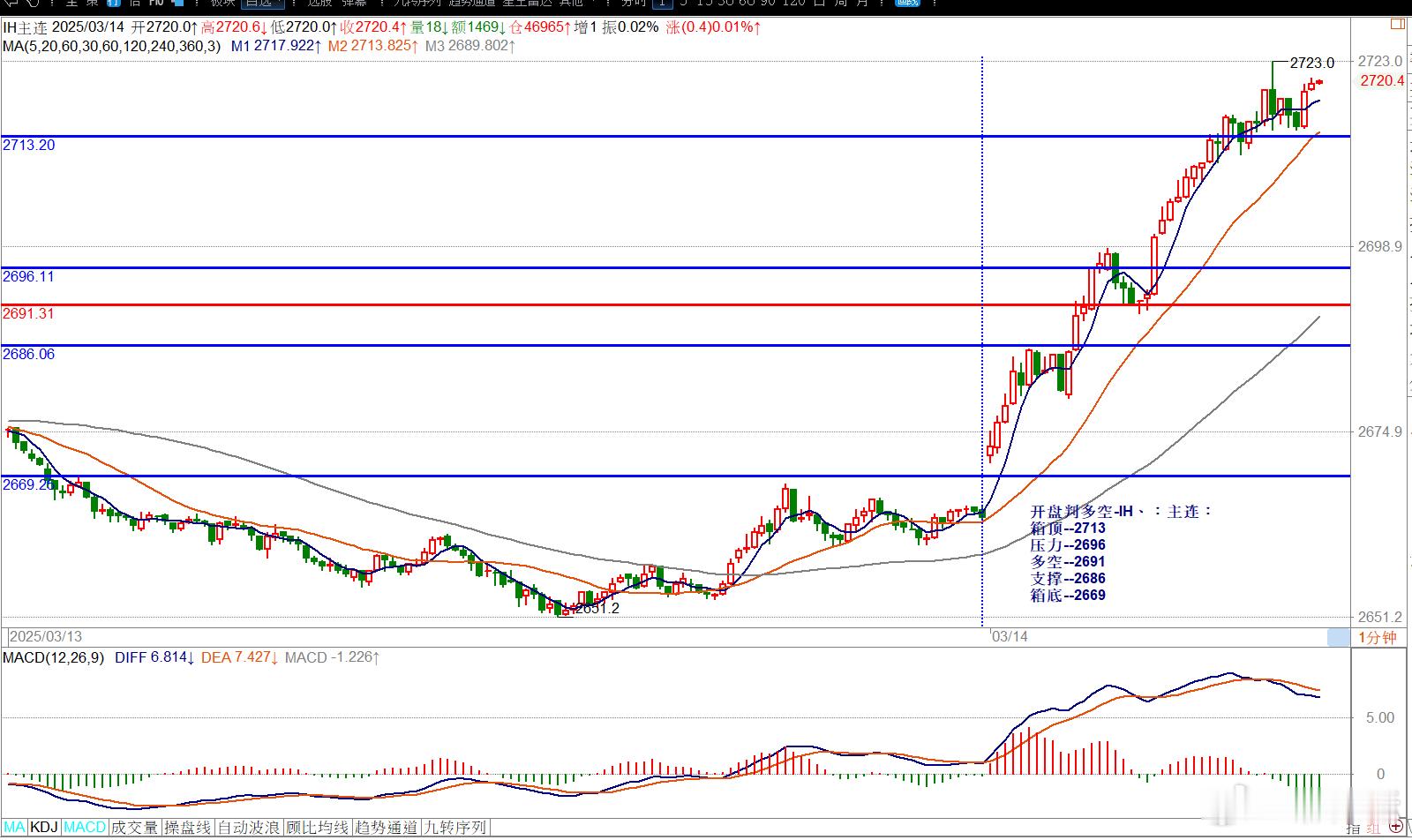Click the 高2720.6 high price
The image size is (1412, 840).
click(x=233, y=26)
